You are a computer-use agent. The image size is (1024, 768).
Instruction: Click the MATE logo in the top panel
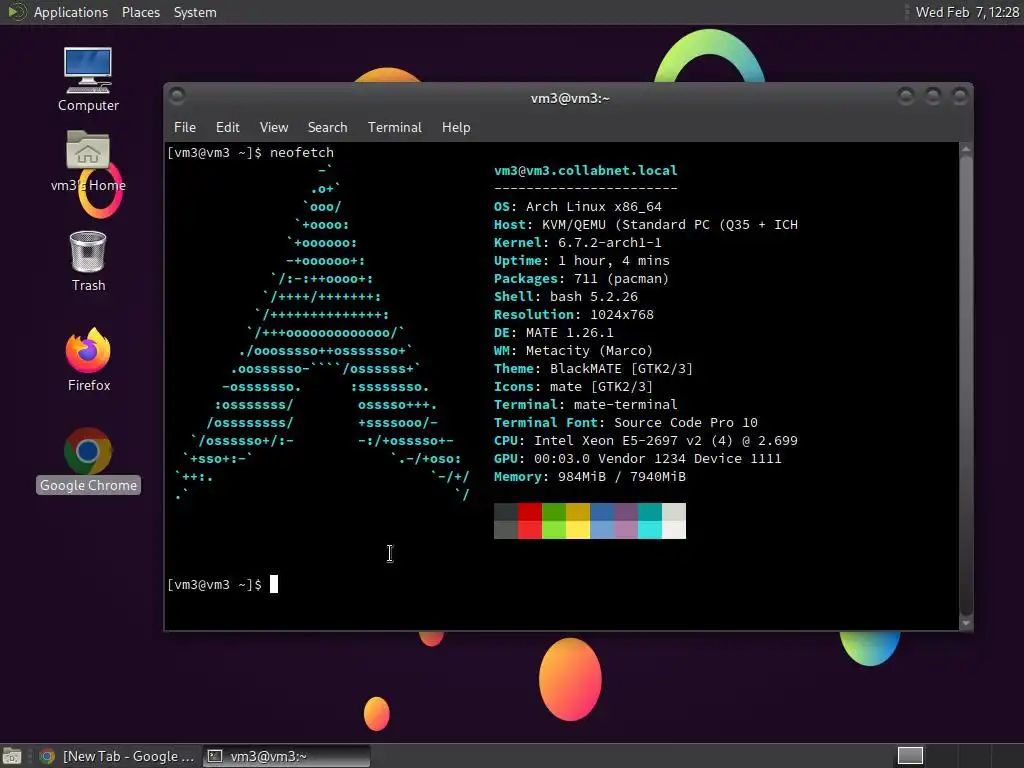[16, 12]
